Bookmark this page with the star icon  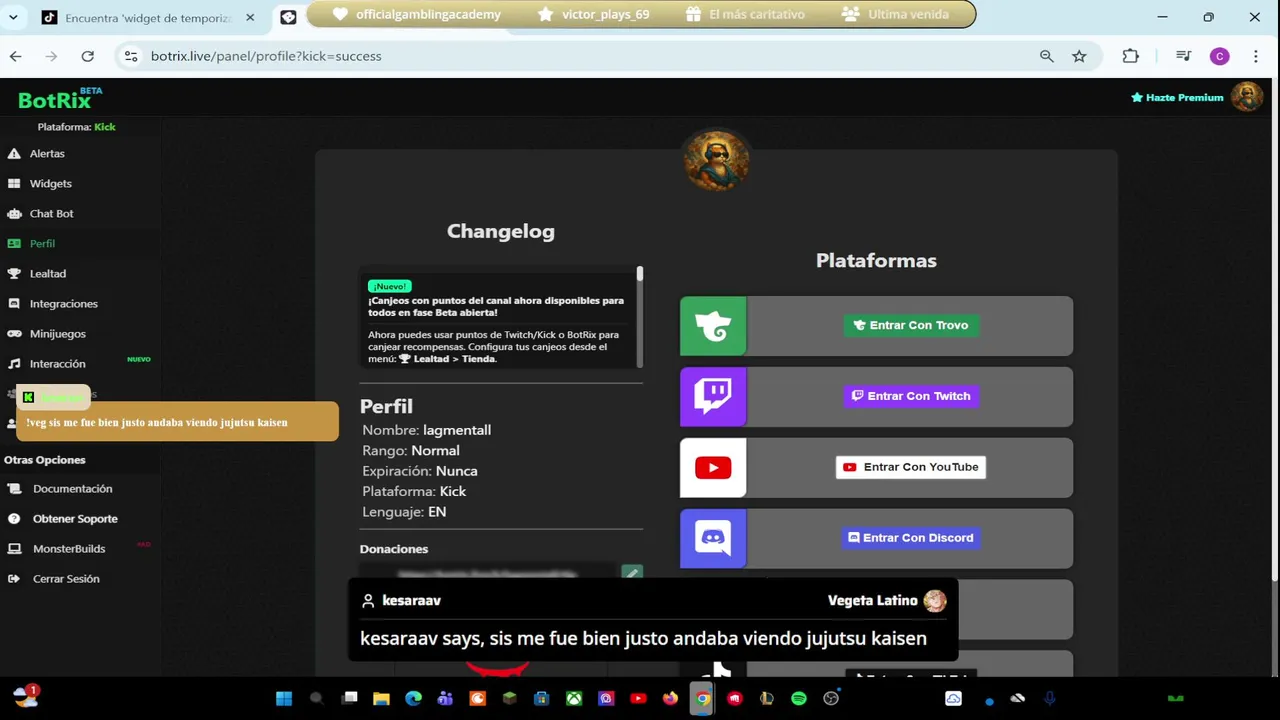tap(1079, 56)
